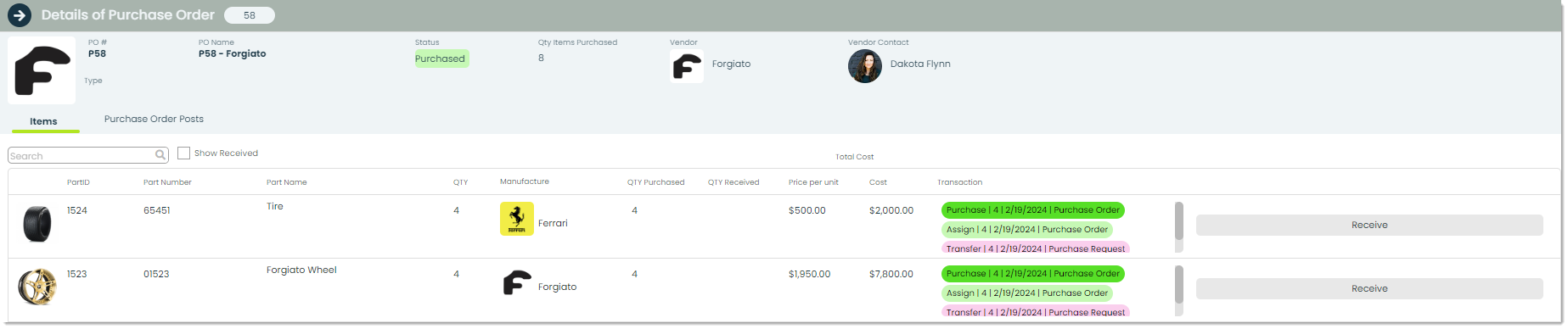Click Forgiato Wheel's Assign transaction tag
Screen dimensions: 1568x329
coord(1026,293)
